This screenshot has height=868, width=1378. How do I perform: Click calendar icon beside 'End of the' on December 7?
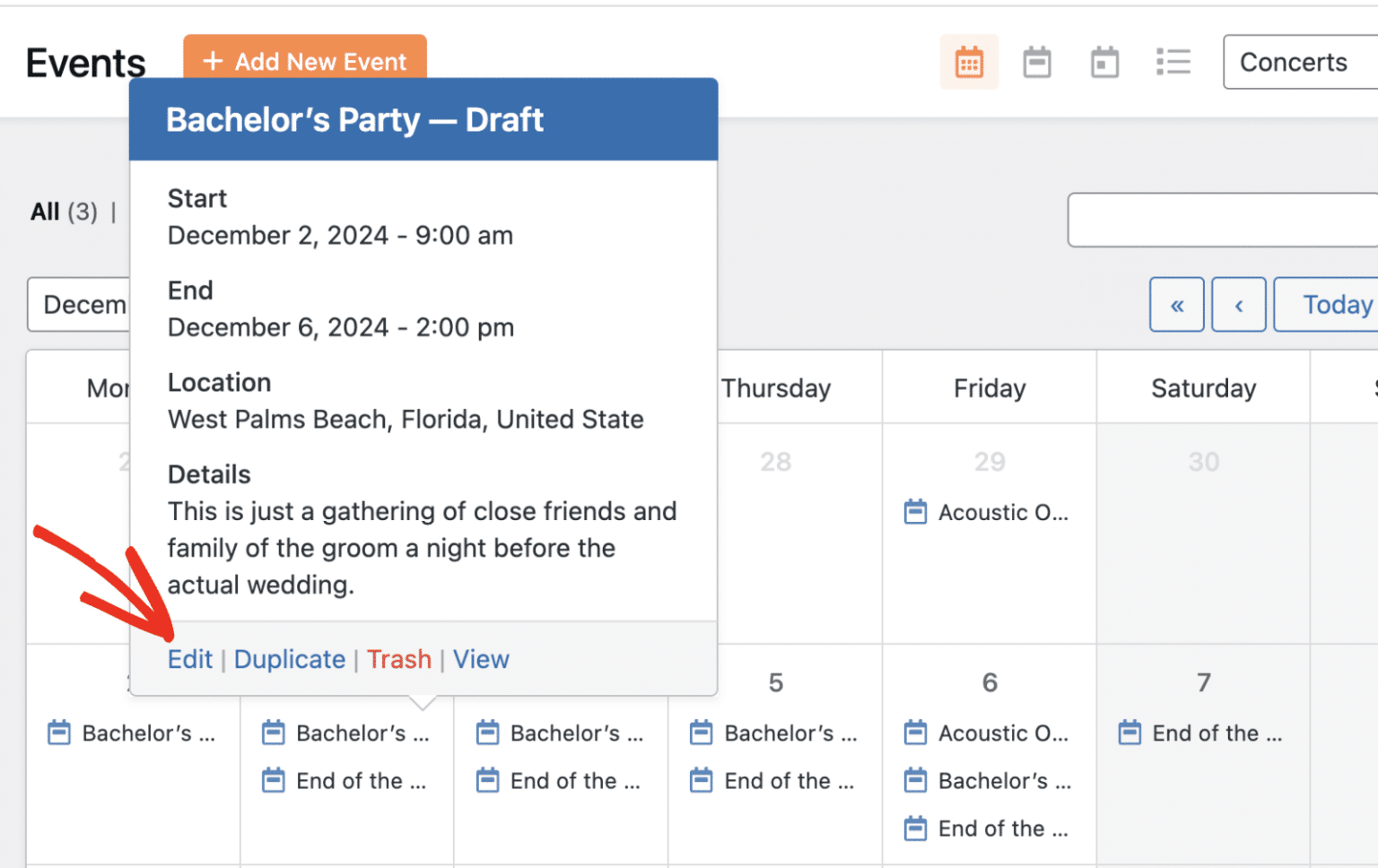(1129, 733)
